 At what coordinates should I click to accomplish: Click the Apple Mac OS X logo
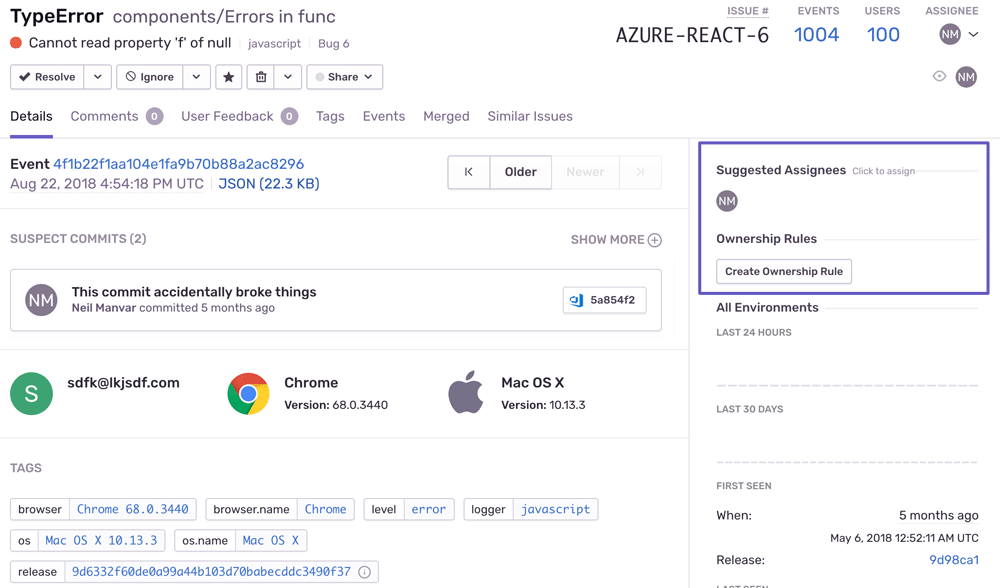point(466,394)
